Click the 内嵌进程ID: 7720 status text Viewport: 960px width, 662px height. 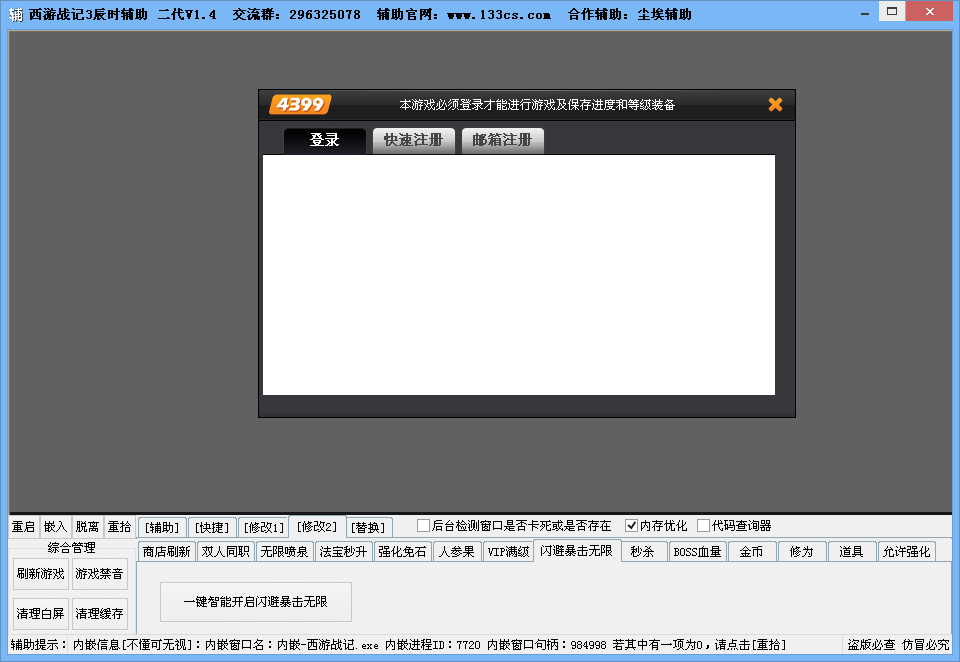[433, 645]
